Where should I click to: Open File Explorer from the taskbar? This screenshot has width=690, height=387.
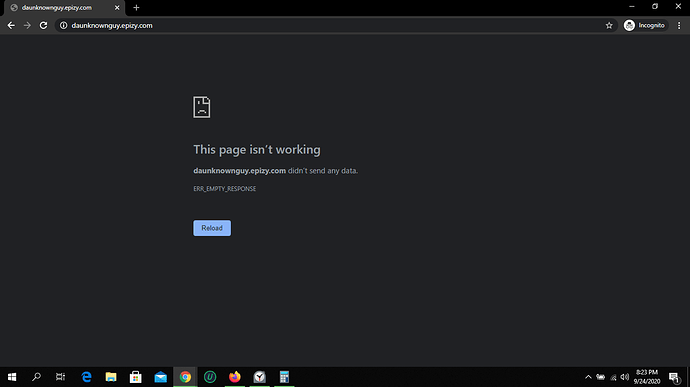point(111,377)
